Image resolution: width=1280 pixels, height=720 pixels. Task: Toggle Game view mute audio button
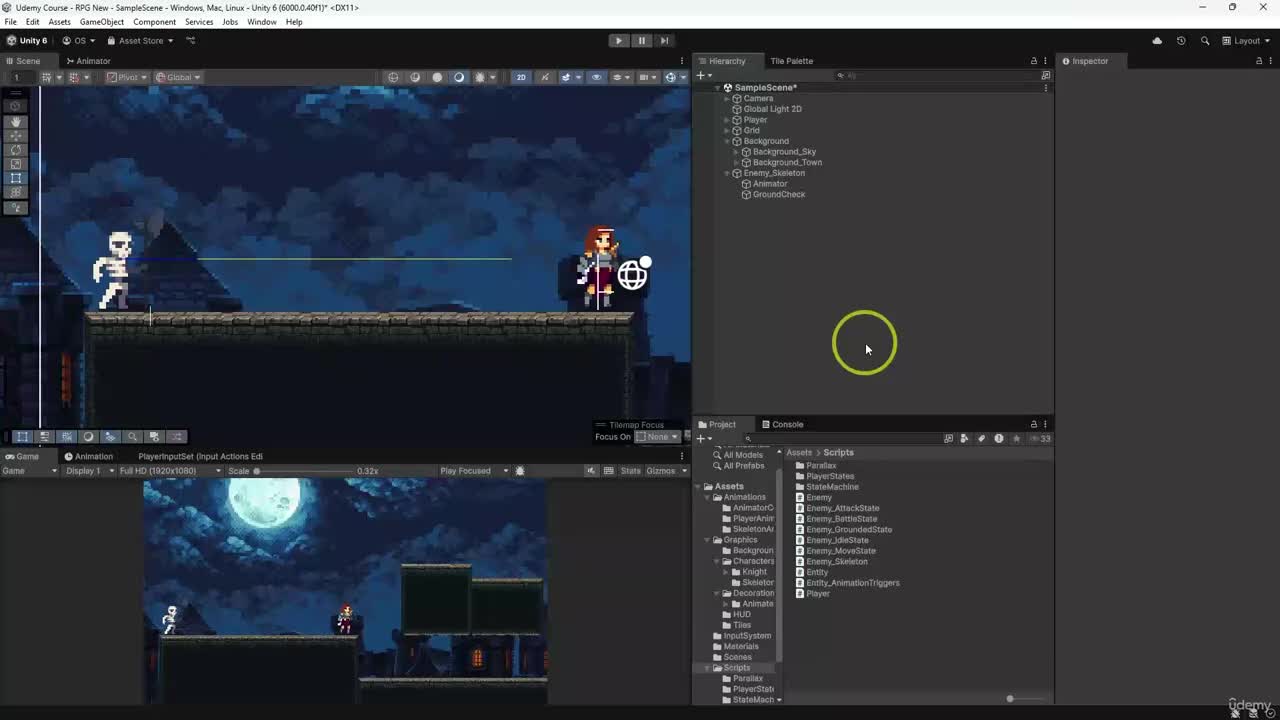click(591, 471)
